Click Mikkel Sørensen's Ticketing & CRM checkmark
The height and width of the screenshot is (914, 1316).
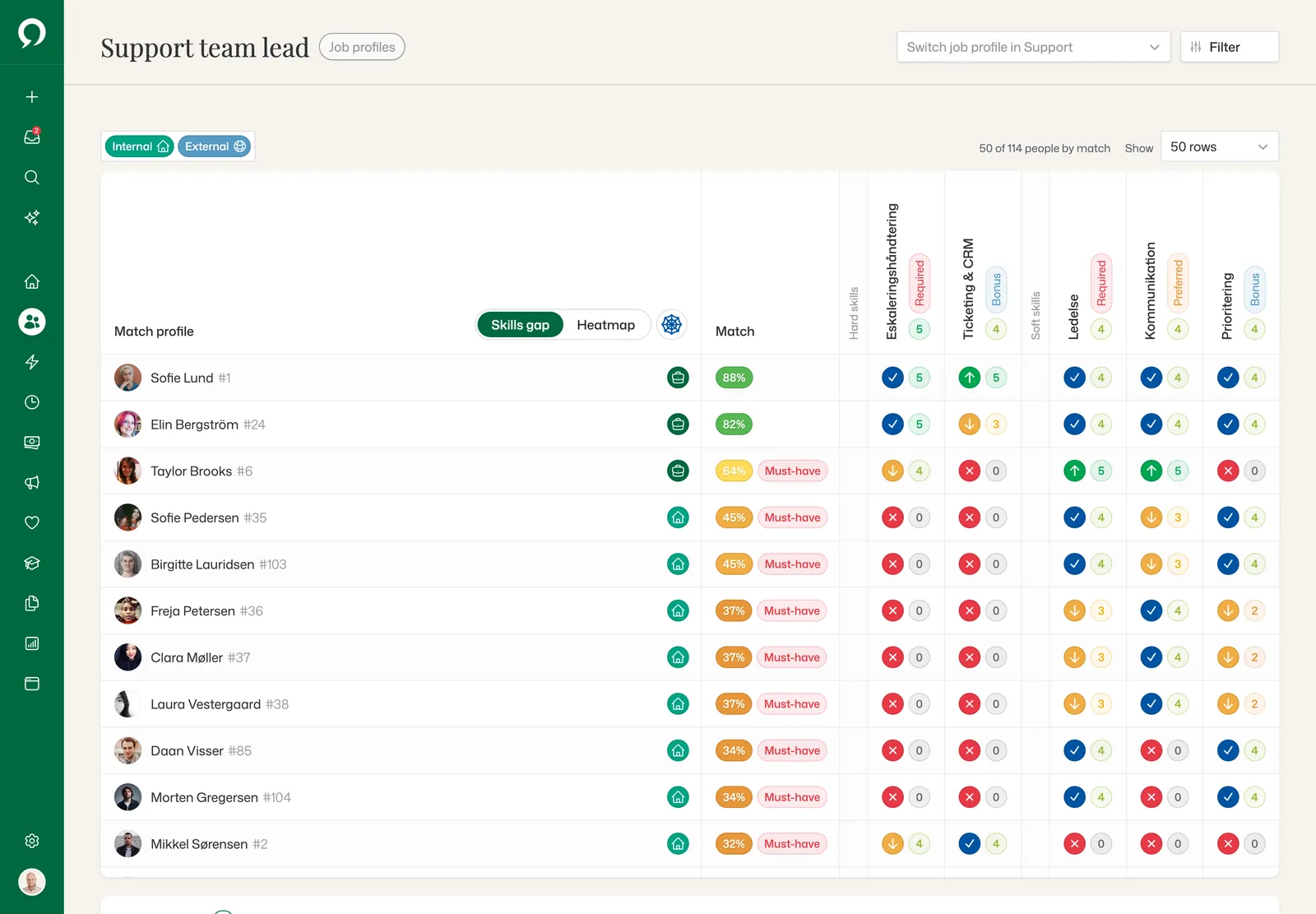click(970, 843)
